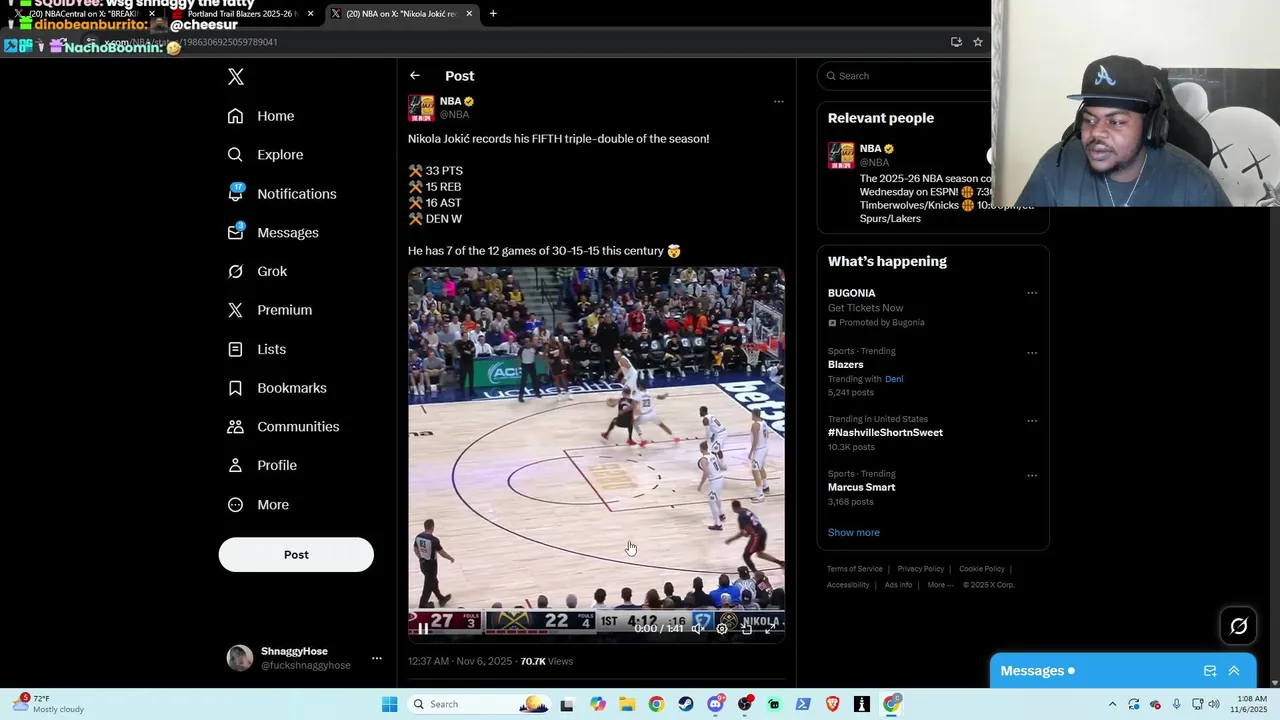Open the @NBA handle link on the post
The height and width of the screenshot is (720, 1280).
[x=454, y=115]
